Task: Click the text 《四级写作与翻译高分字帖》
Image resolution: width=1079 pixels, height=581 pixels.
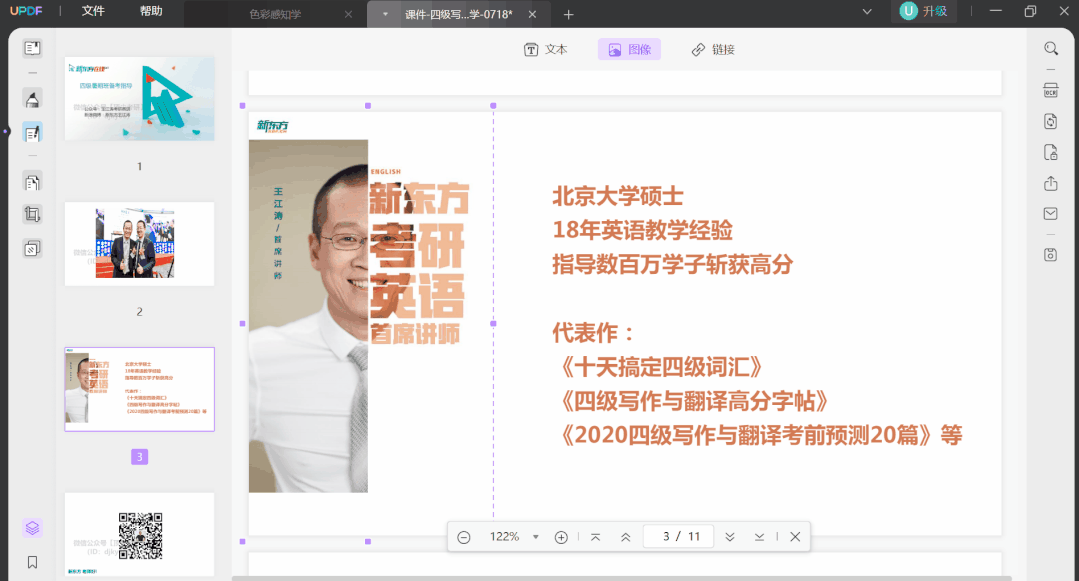Action: click(x=694, y=401)
